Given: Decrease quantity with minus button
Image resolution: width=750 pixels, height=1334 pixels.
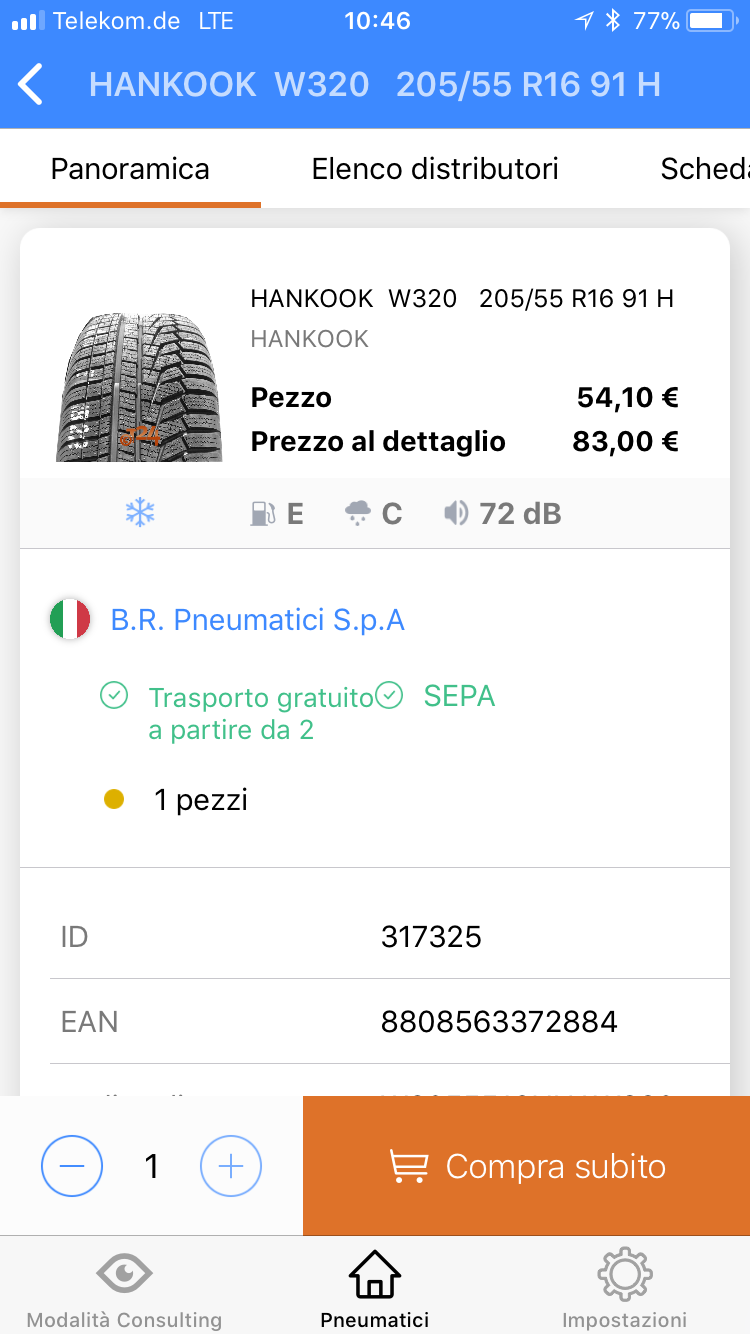Looking at the screenshot, I should (72, 1166).
